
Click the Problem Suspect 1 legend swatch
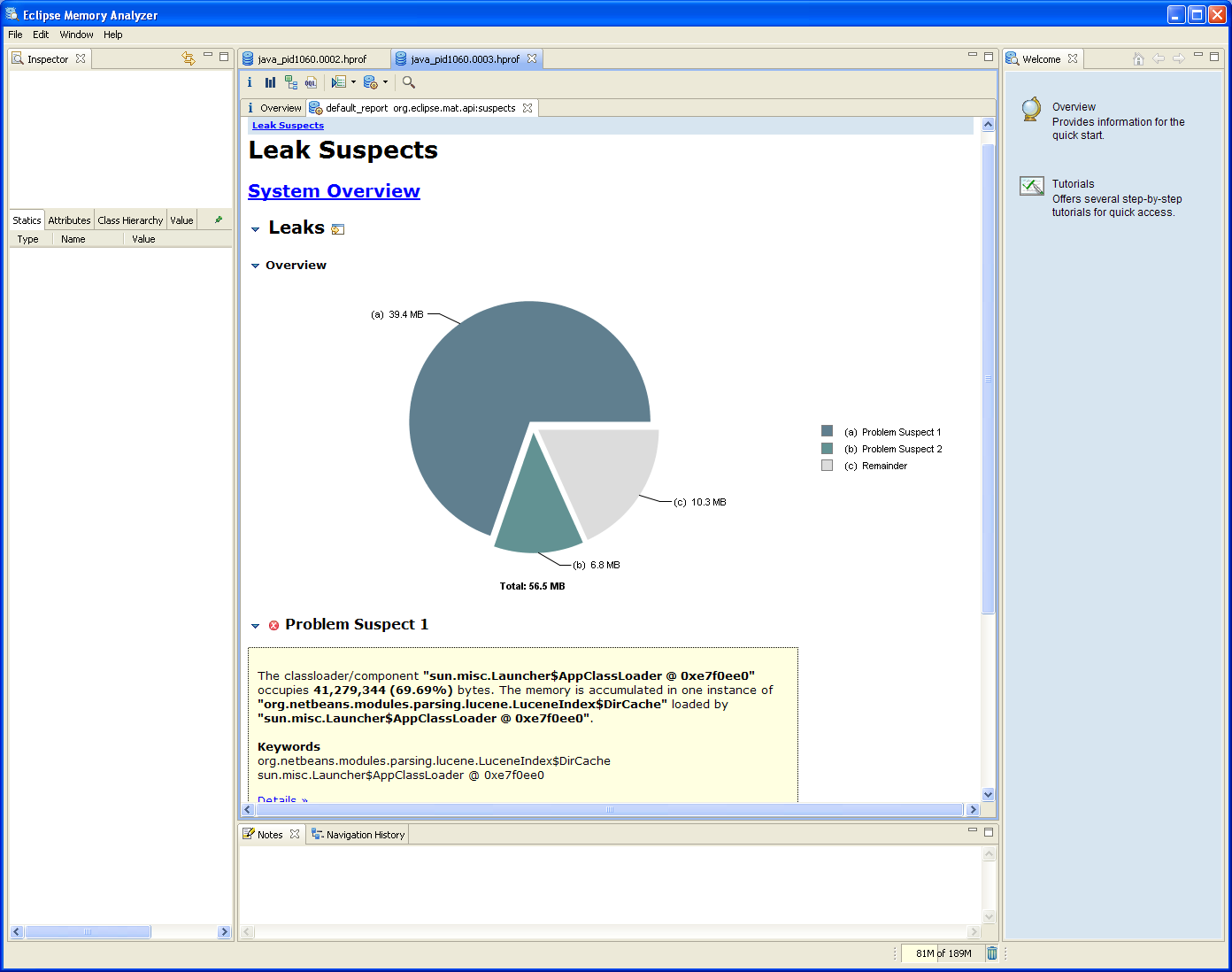(827, 431)
